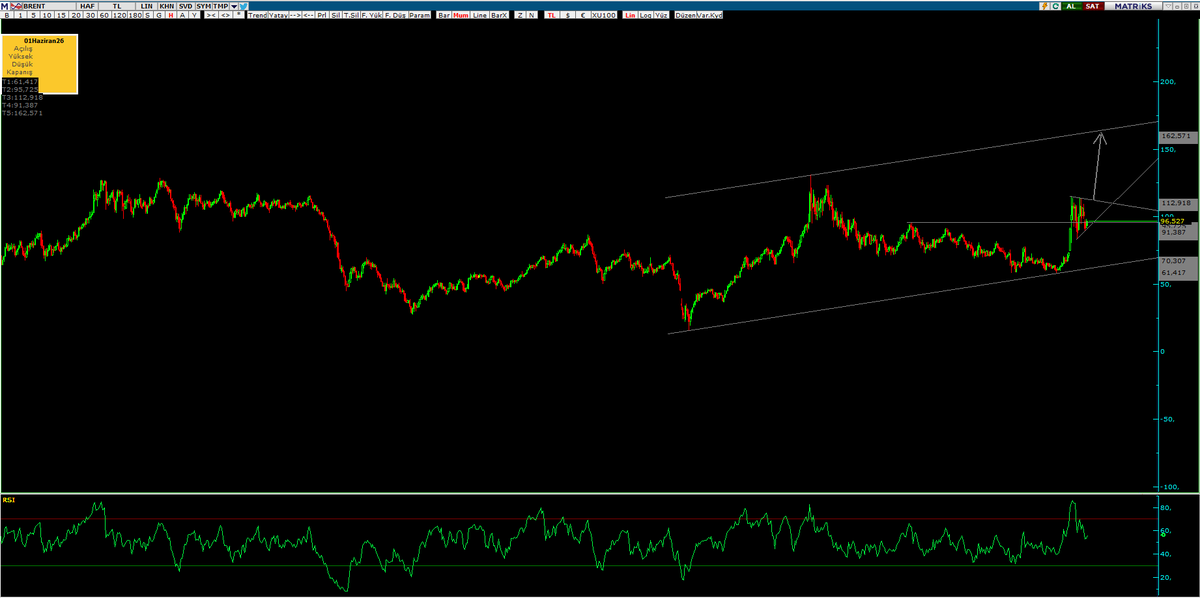
Task: Select the red TL currency button
Action: 552,15
